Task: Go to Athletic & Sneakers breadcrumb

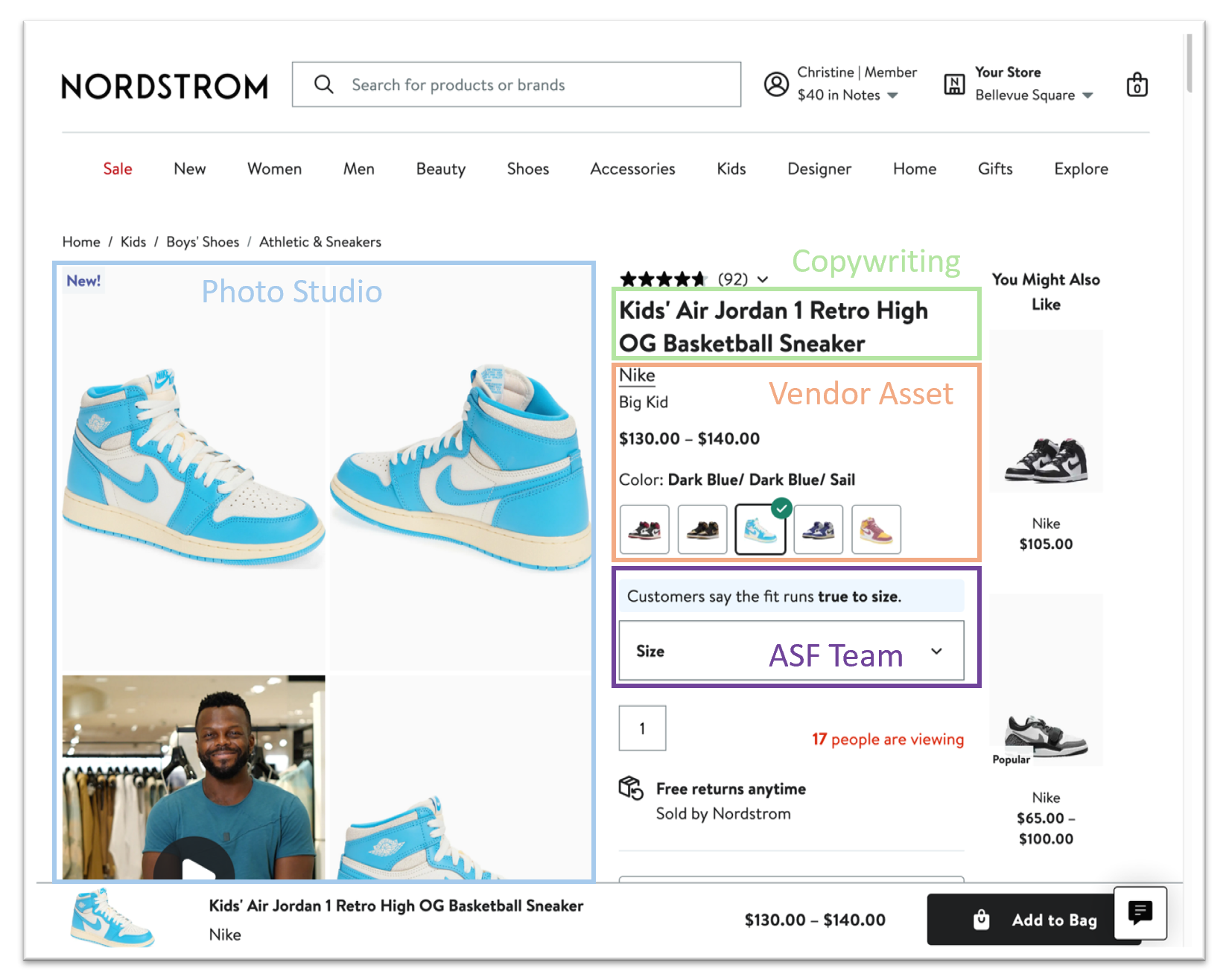Action: [320, 242]
